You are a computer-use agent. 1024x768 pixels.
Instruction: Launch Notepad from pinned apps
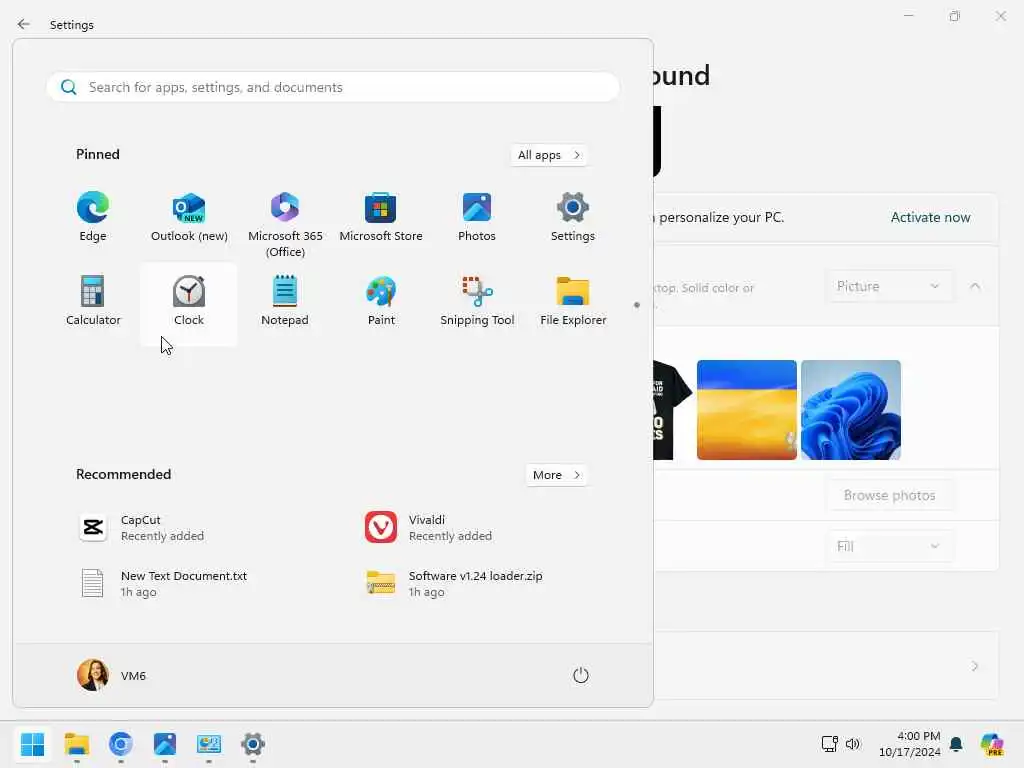pyautogui.click(x=285, y=301)
